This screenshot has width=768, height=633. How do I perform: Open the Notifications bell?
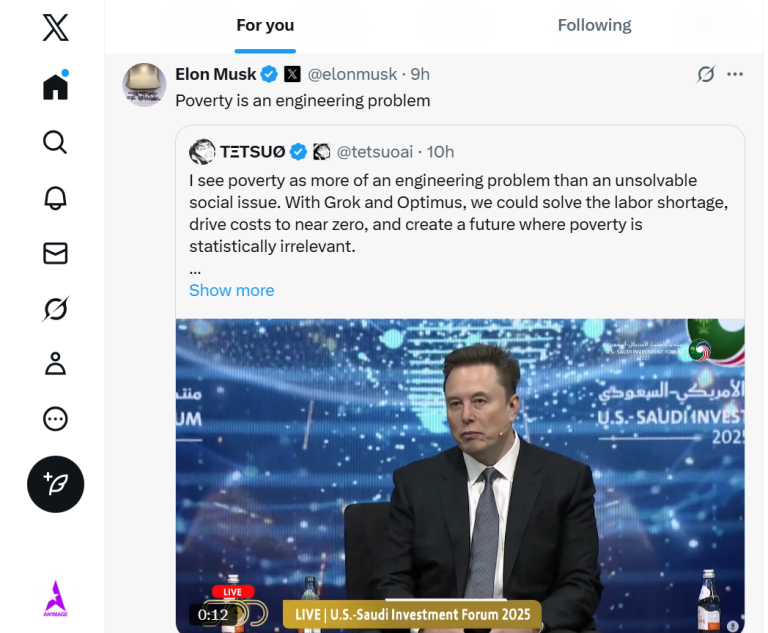click(56, 198)
